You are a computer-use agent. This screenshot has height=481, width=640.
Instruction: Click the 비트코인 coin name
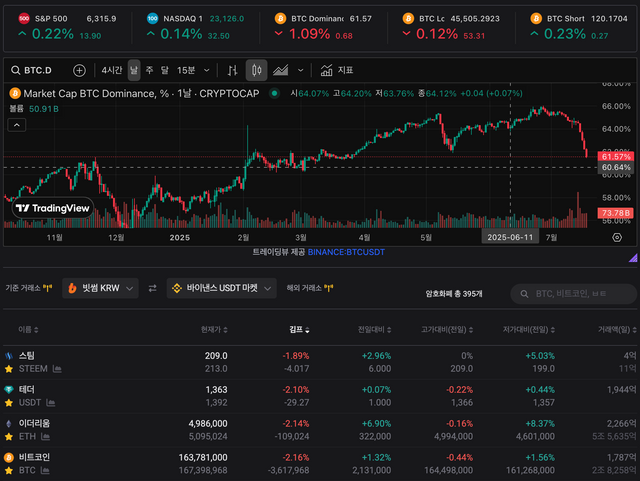pyautogui.click(x=34, y=457)
